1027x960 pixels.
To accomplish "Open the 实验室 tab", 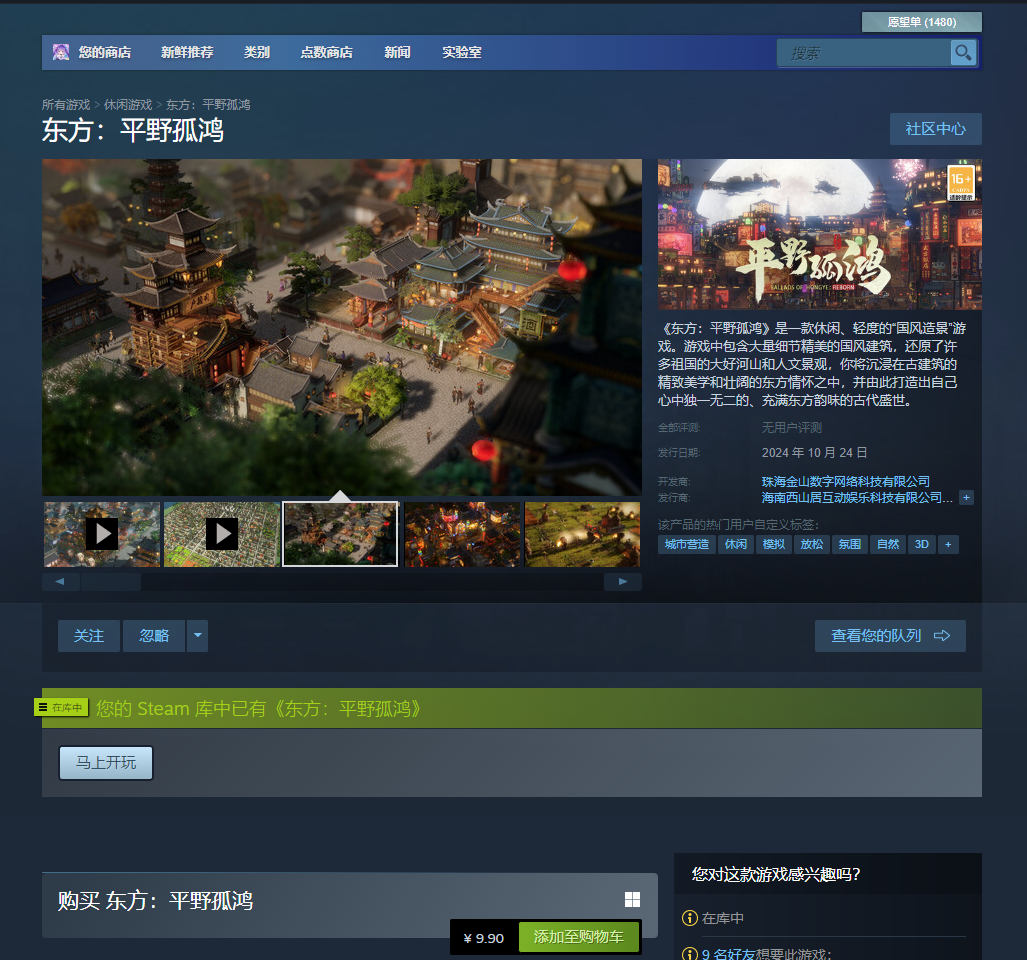I will (462, 52).
